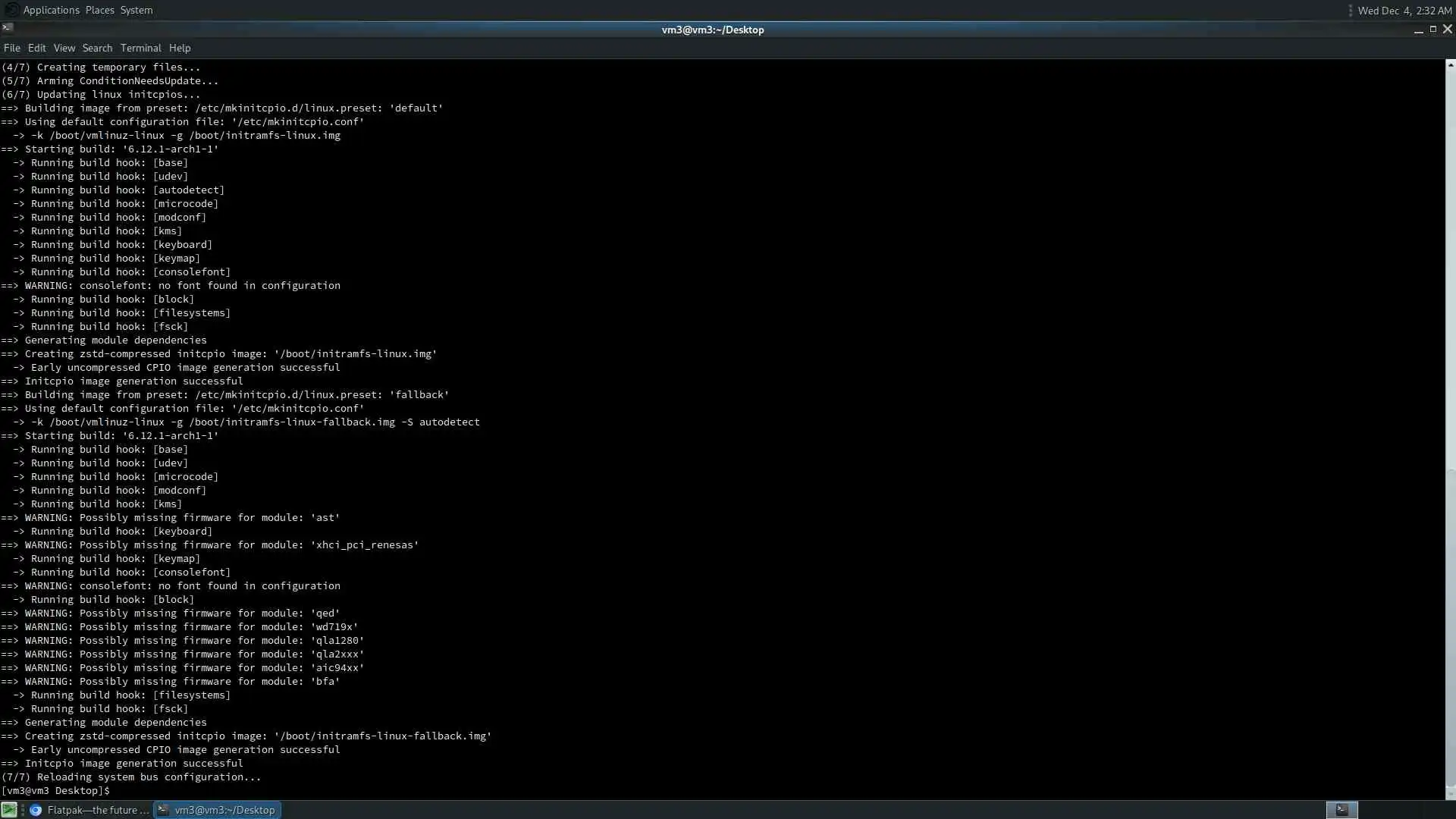The width and height of the screenshot is (1456, 819).
Task: Click the Show Desktop icon in the taskbar
Action: pos(9,810)
